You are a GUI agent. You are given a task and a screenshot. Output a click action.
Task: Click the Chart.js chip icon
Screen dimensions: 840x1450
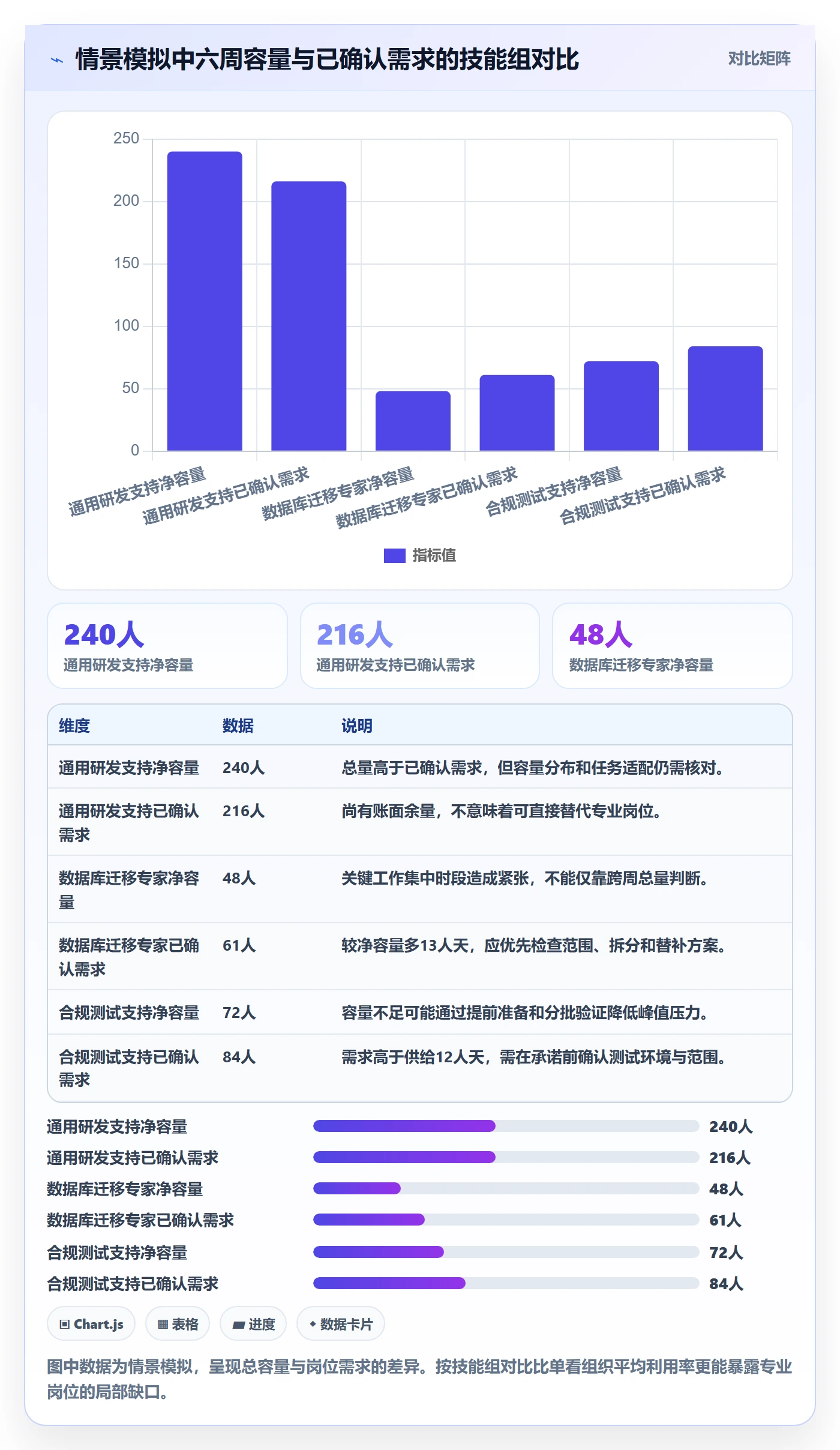pyautogui.click(x=65, y=1324)
